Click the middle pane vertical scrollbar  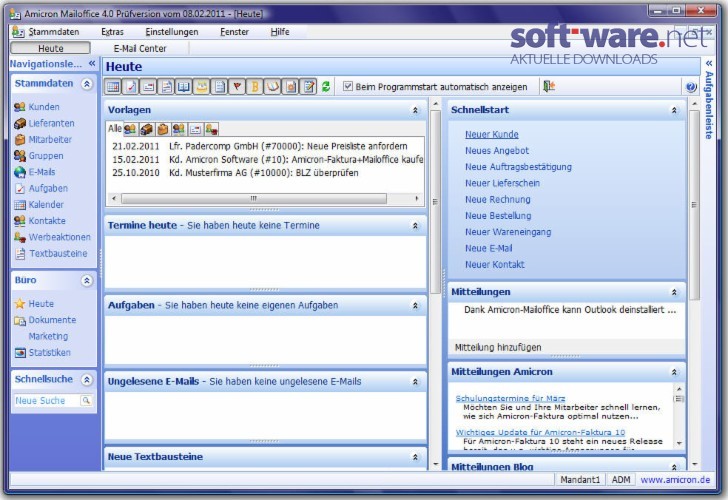pyautogui.click(x=435, y=202)
